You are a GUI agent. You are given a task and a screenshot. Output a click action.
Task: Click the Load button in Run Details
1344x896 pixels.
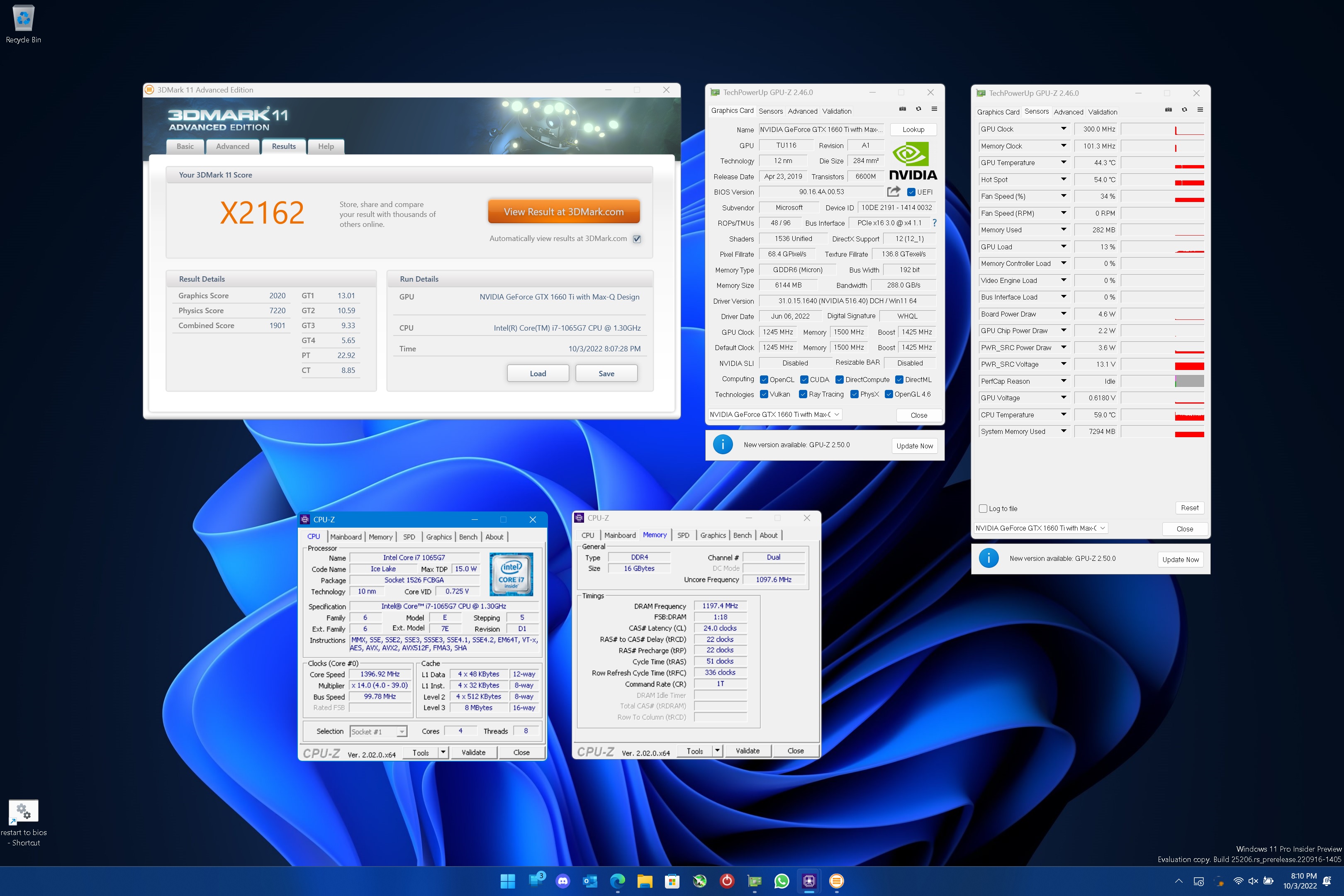pos(538,373)
